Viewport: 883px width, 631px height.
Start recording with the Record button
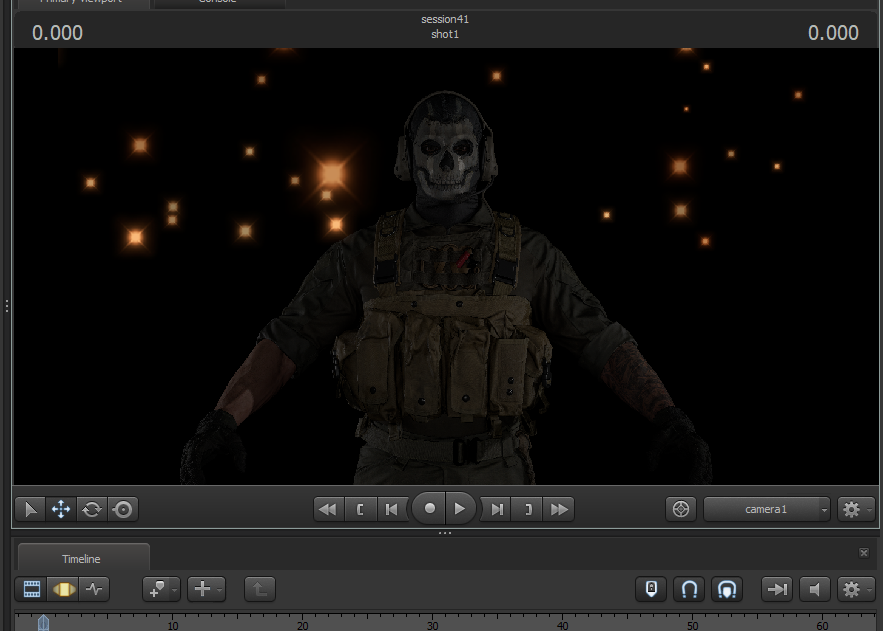tap(429, 509)
